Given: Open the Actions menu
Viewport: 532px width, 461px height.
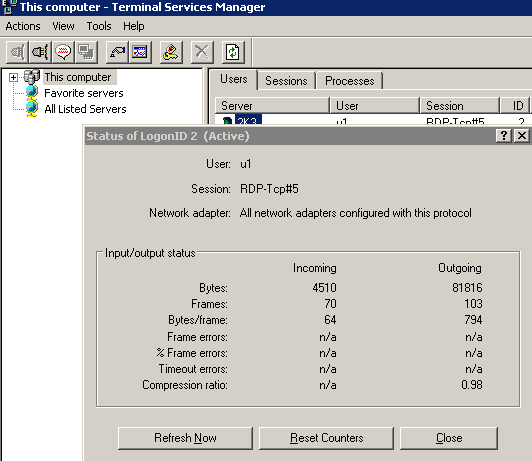Looking at the screenshot, I should (x=23, y=26).
